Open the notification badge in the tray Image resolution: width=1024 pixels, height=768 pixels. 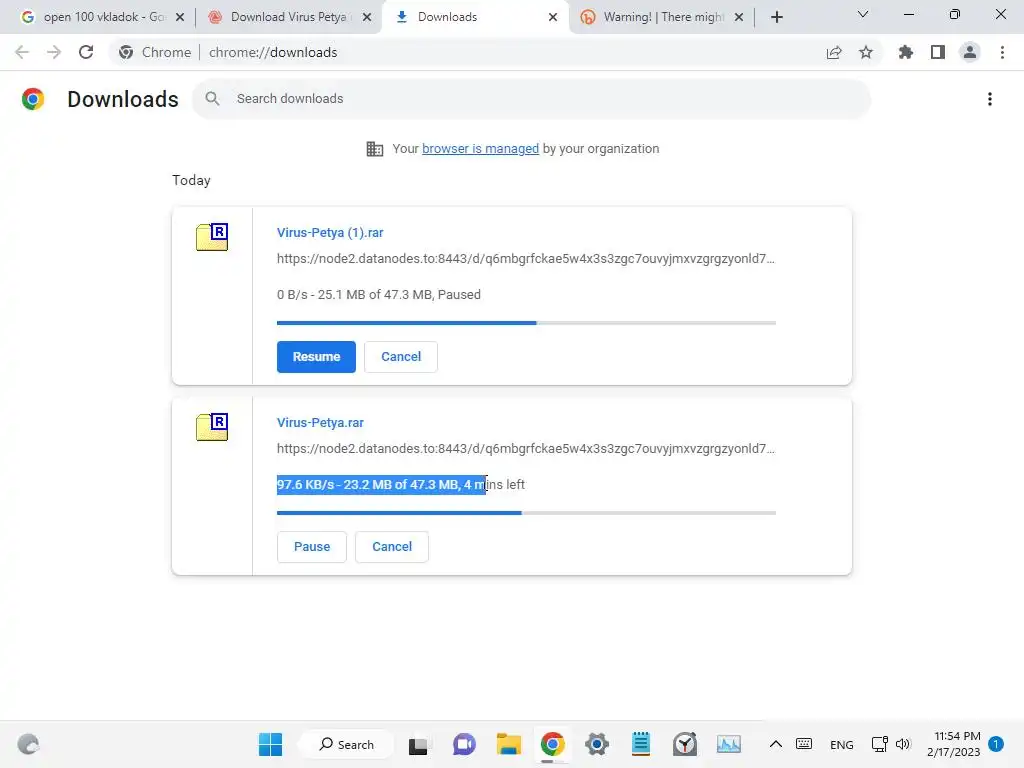pyautogui.click(x=996, y=744)
